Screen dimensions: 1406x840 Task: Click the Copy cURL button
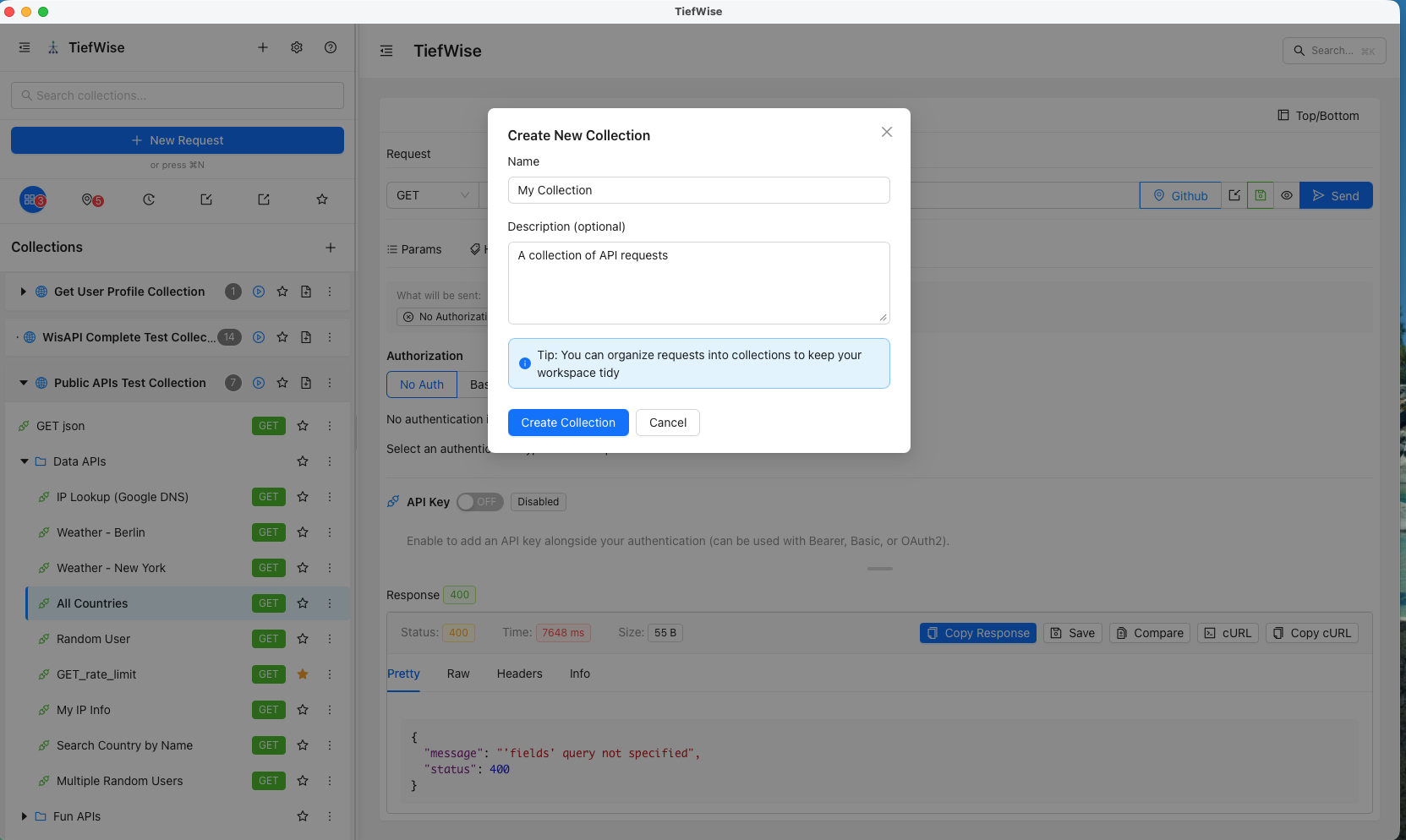[x=1312, y=633]
